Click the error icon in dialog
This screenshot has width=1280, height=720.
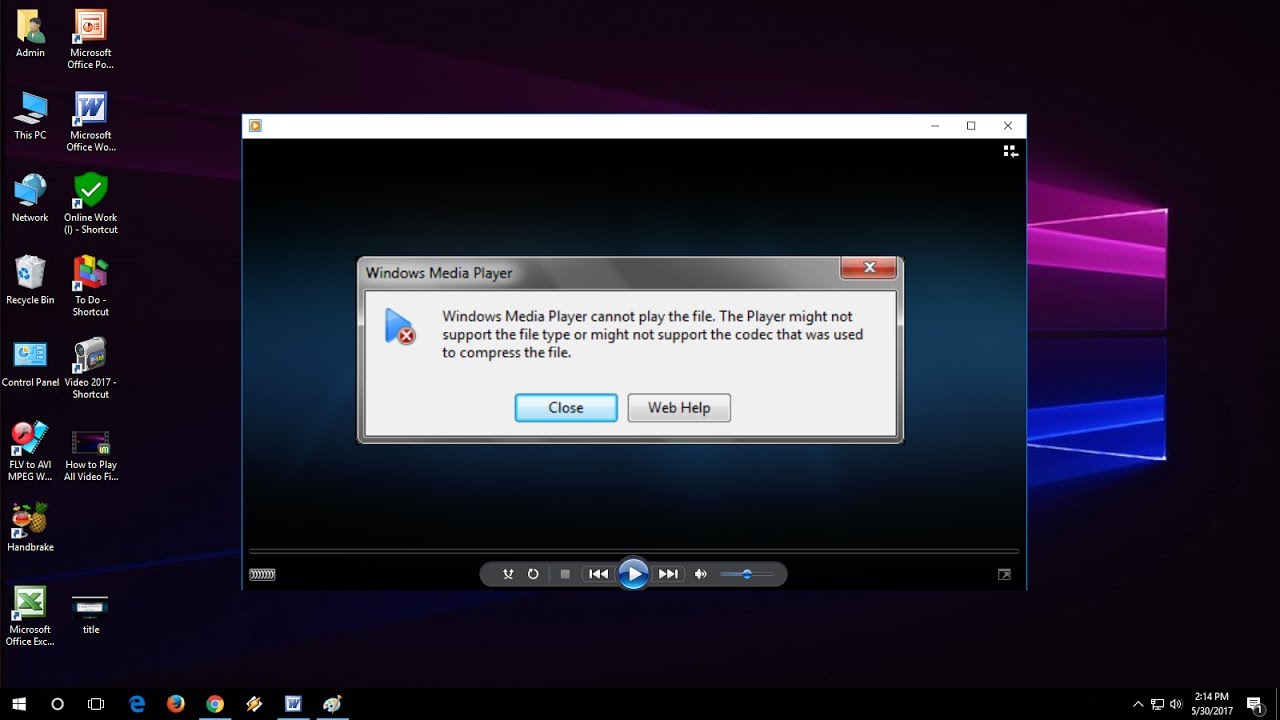(400, 327)
